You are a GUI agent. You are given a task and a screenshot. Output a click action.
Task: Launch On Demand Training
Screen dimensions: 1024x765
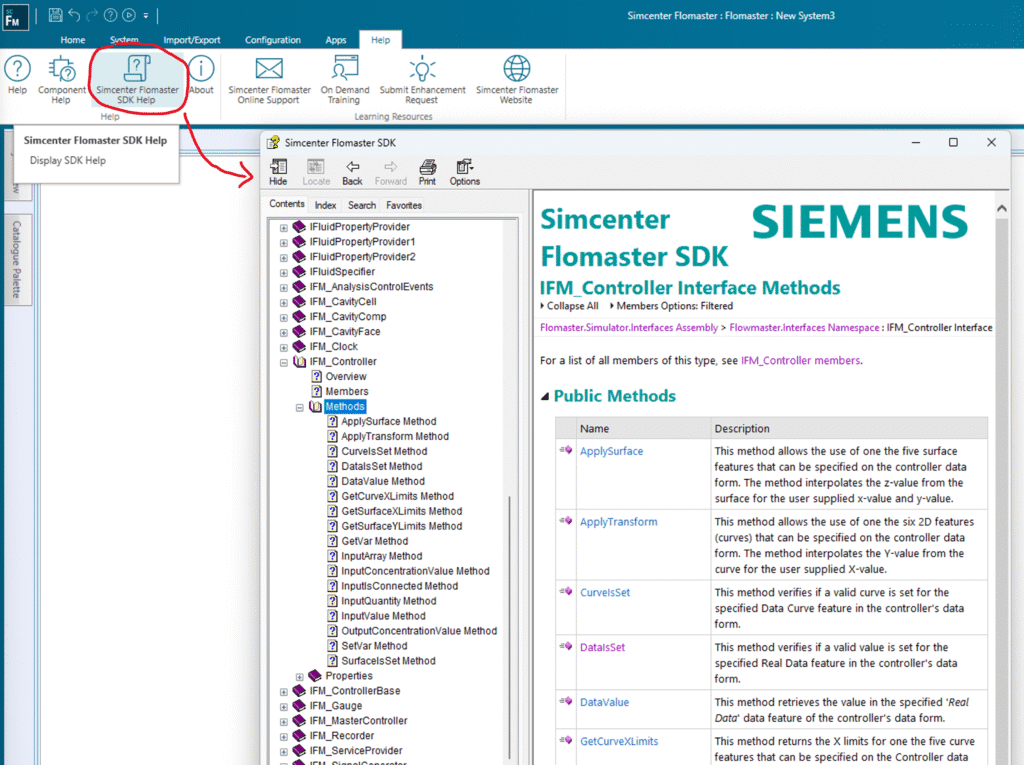[344, 79]
